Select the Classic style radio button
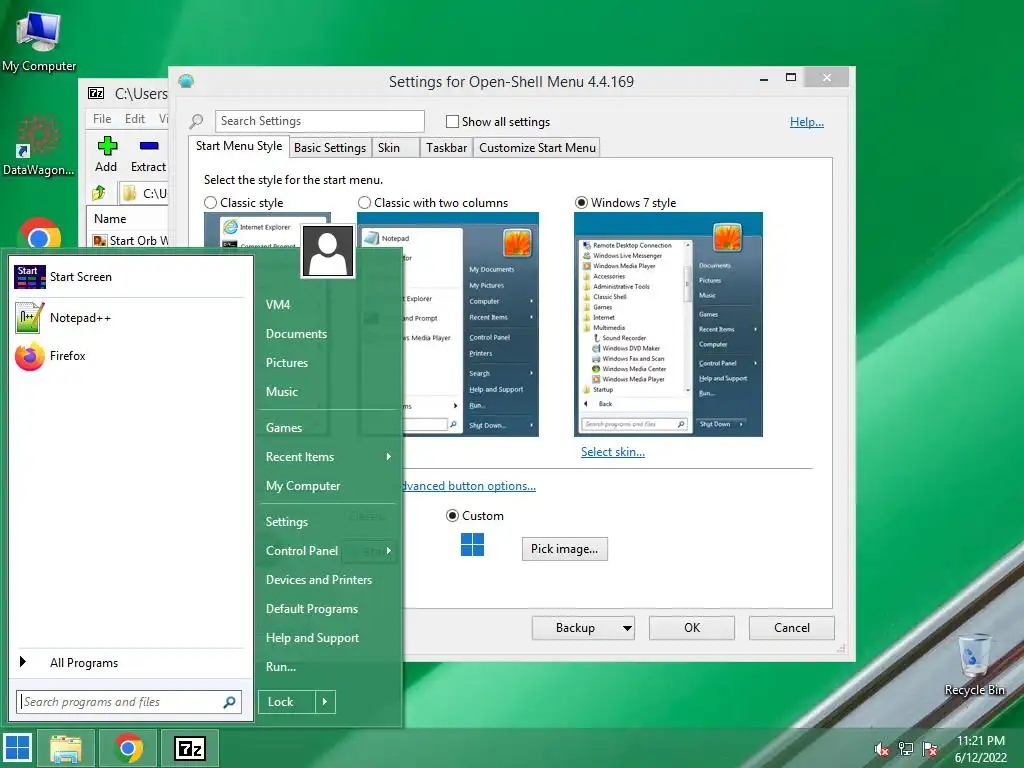Image resolution: width=1024 pixels, height=768 pixels. point(210,202)
